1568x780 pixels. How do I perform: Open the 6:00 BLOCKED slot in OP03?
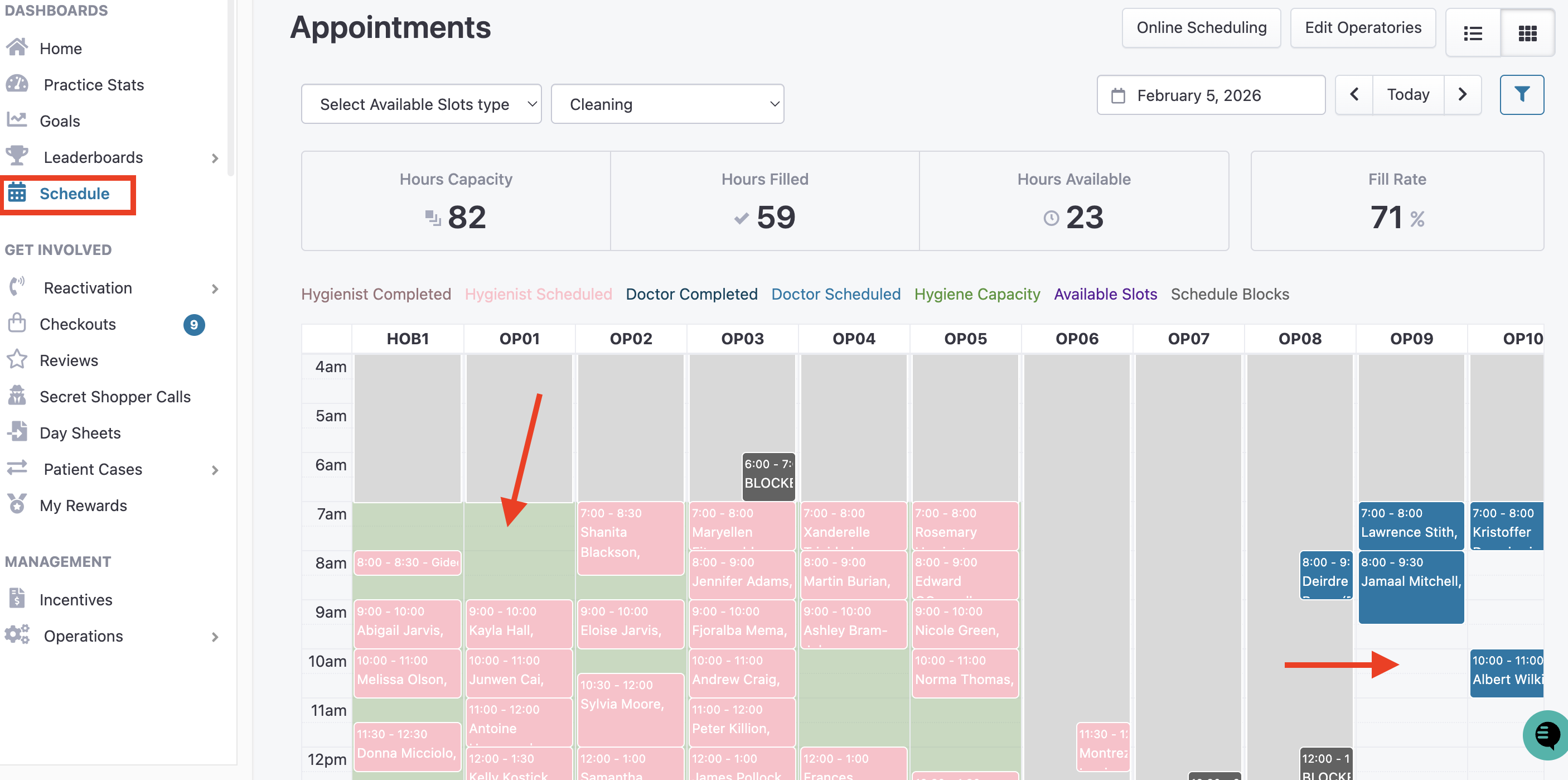point(768,477)
